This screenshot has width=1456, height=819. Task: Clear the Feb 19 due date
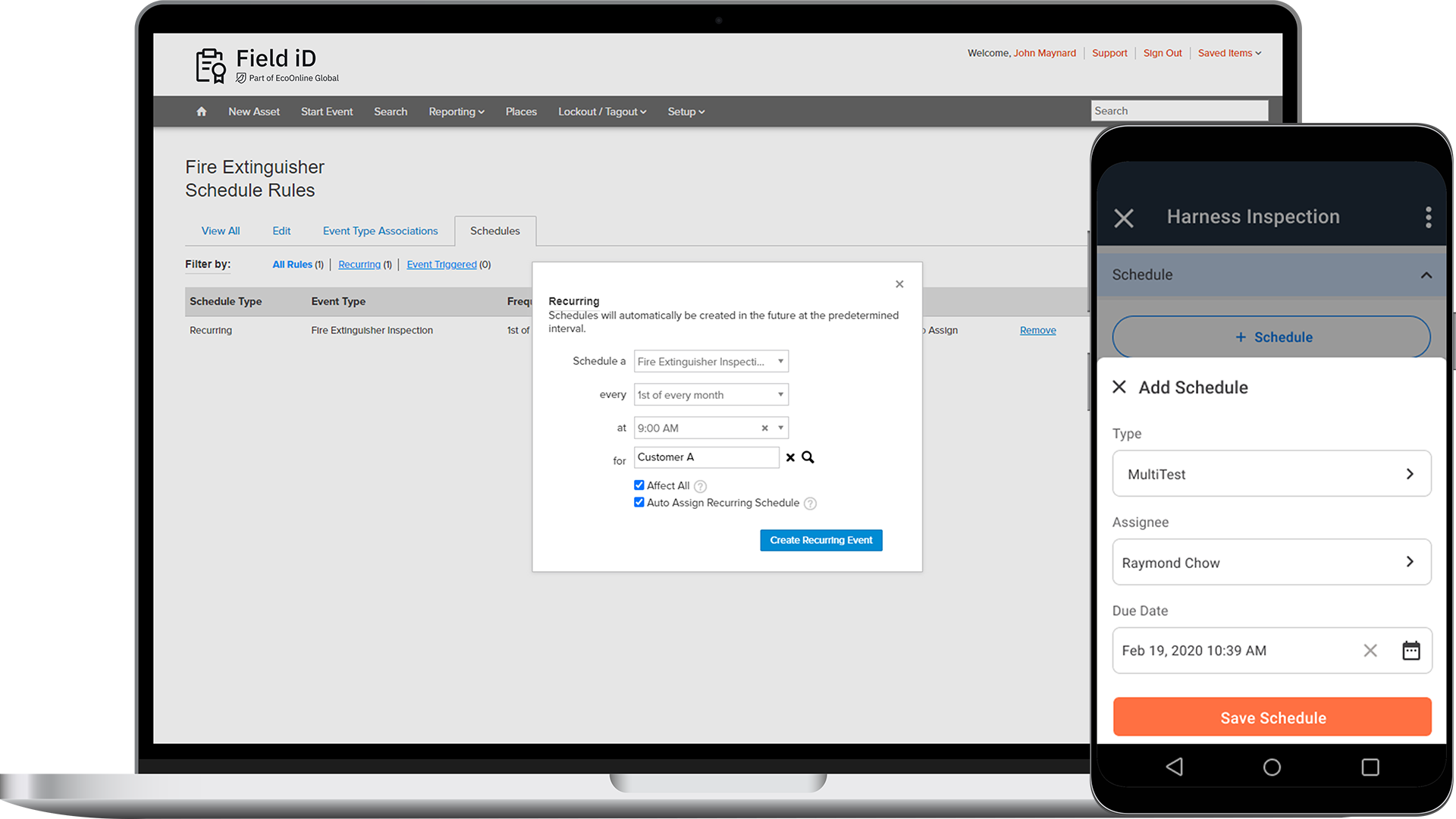click(1370, 651)
